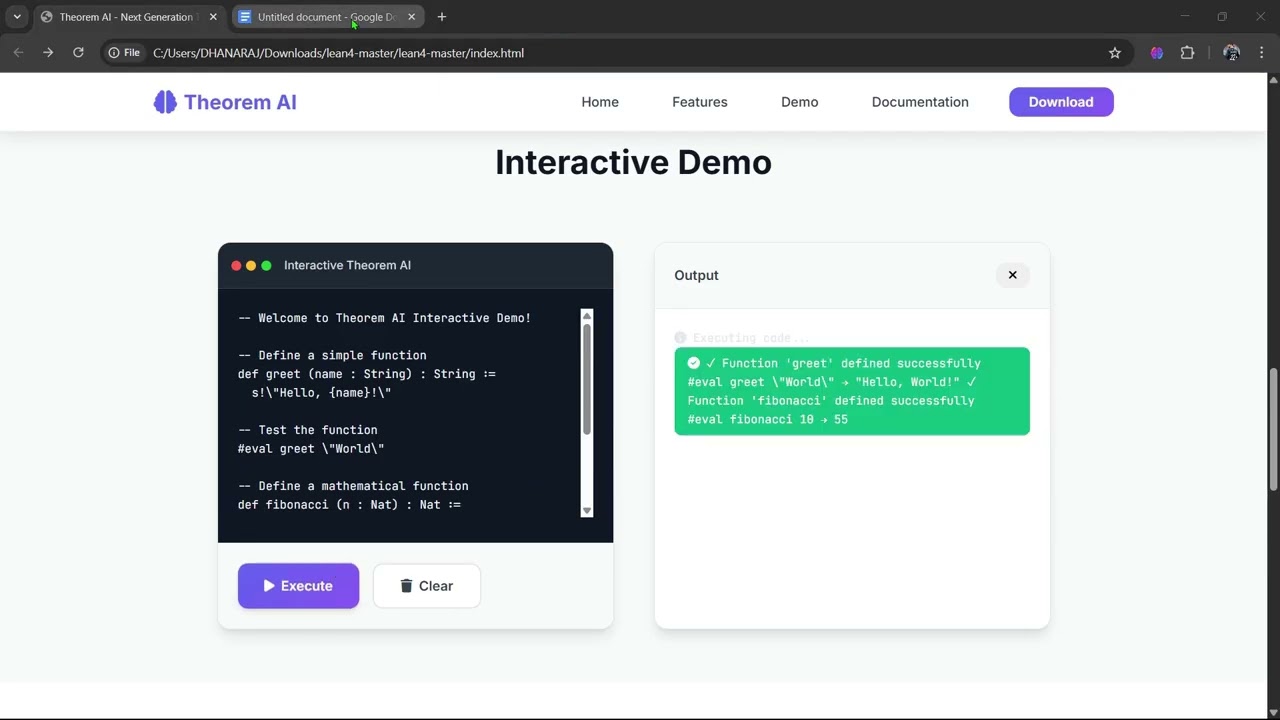Click the Theorem AI brand name

[240, 102]
